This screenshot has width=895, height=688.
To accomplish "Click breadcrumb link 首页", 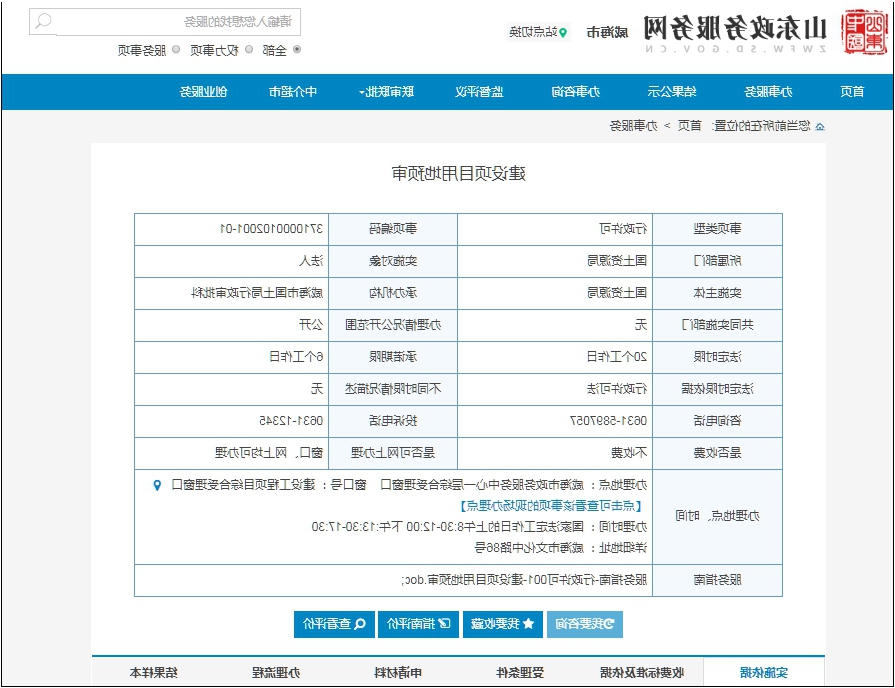I will coord(690,126).
